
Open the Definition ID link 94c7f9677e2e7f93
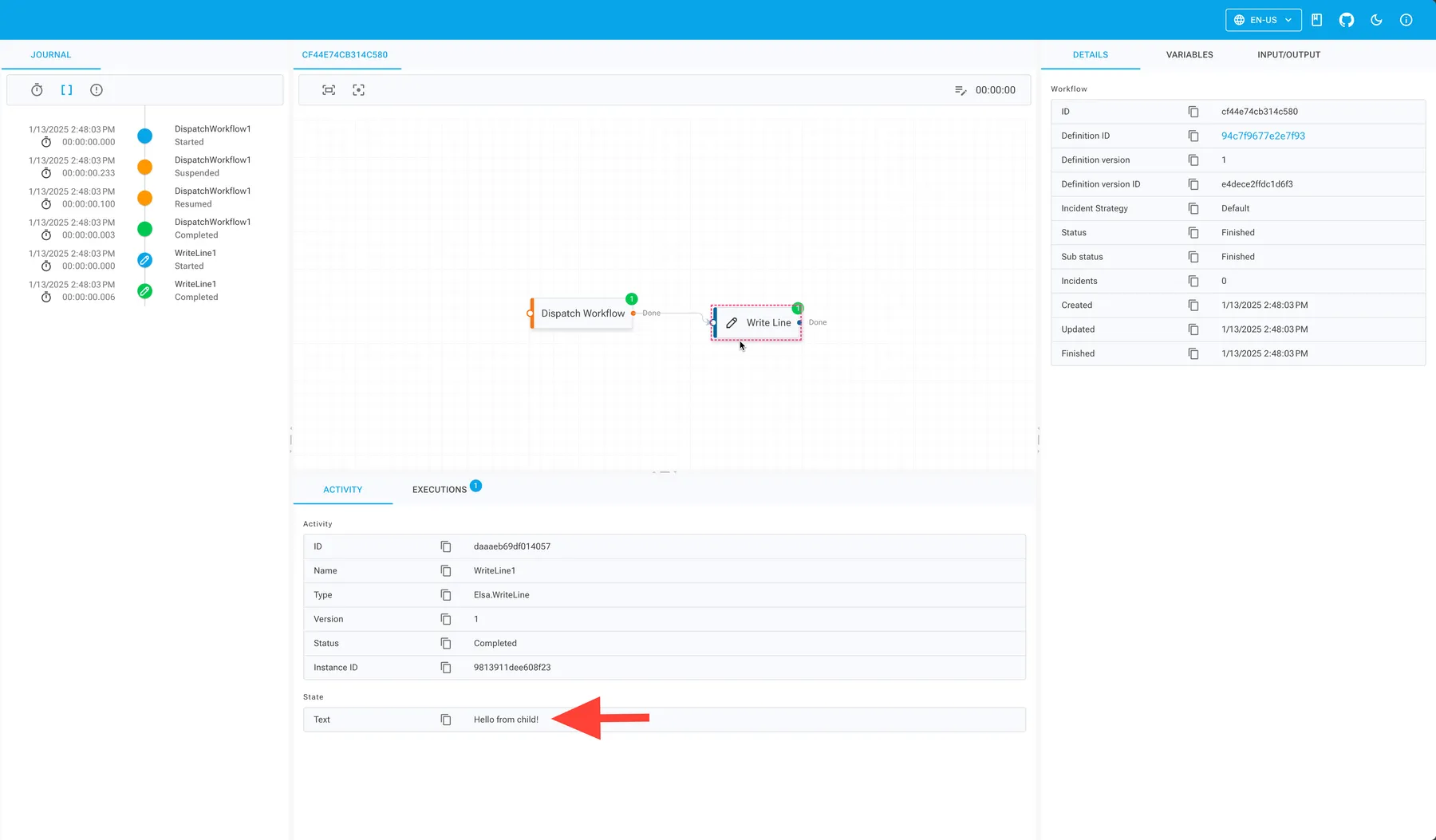pyautogui.click(x=1263, y=136)
